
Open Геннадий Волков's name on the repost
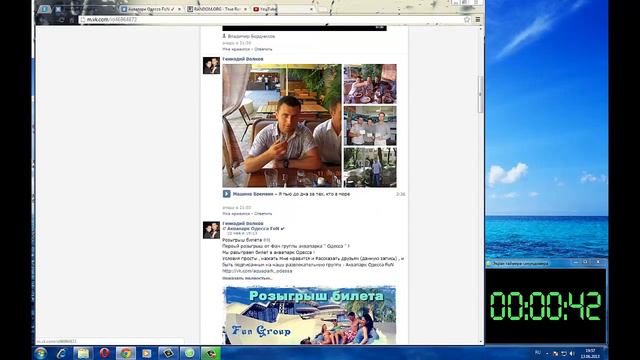coord(243,223)
